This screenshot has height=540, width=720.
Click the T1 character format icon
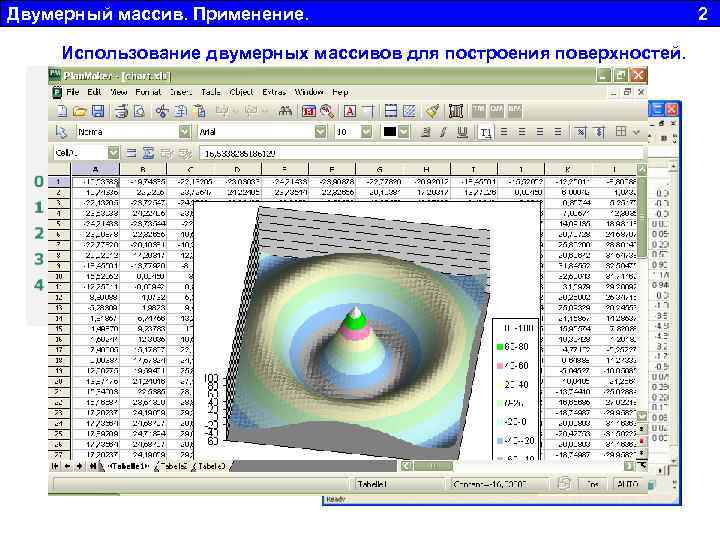point(485,133)
